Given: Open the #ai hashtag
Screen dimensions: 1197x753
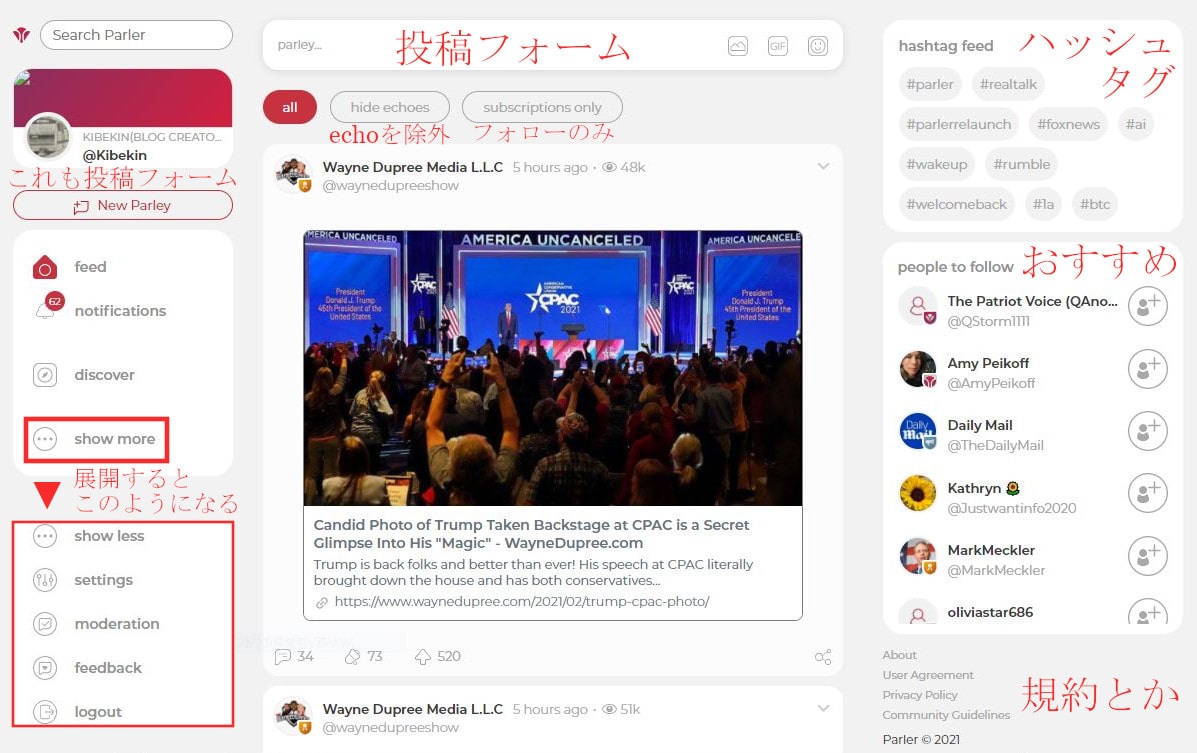Looking at the screenshot, I should [1136, 124].
